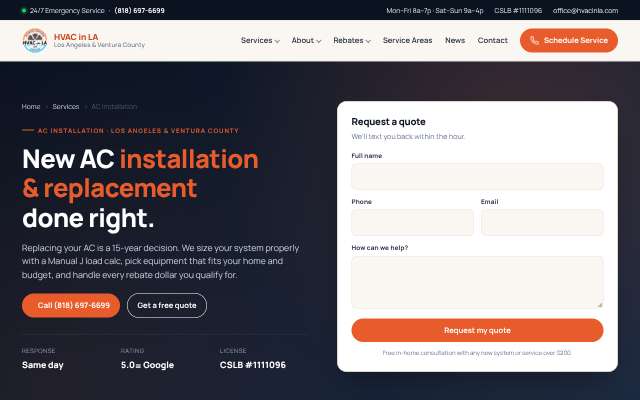Screen dimensions: 640x400
Task: Click Get a free quote button
Action: tap(167, 305)
